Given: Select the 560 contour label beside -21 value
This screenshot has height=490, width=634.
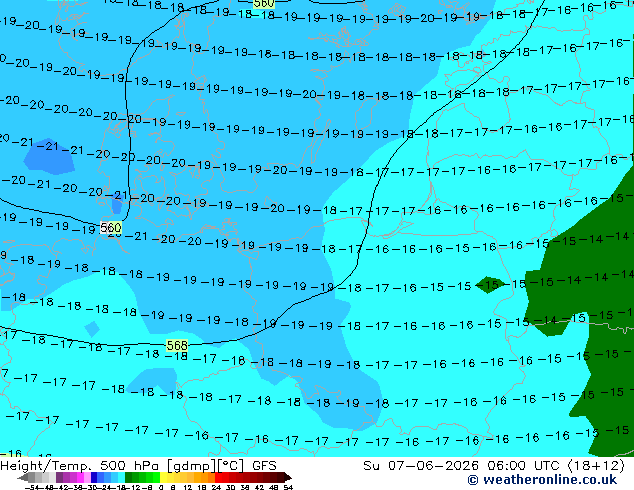Looking at the screenshot, I should coord(110,228).
